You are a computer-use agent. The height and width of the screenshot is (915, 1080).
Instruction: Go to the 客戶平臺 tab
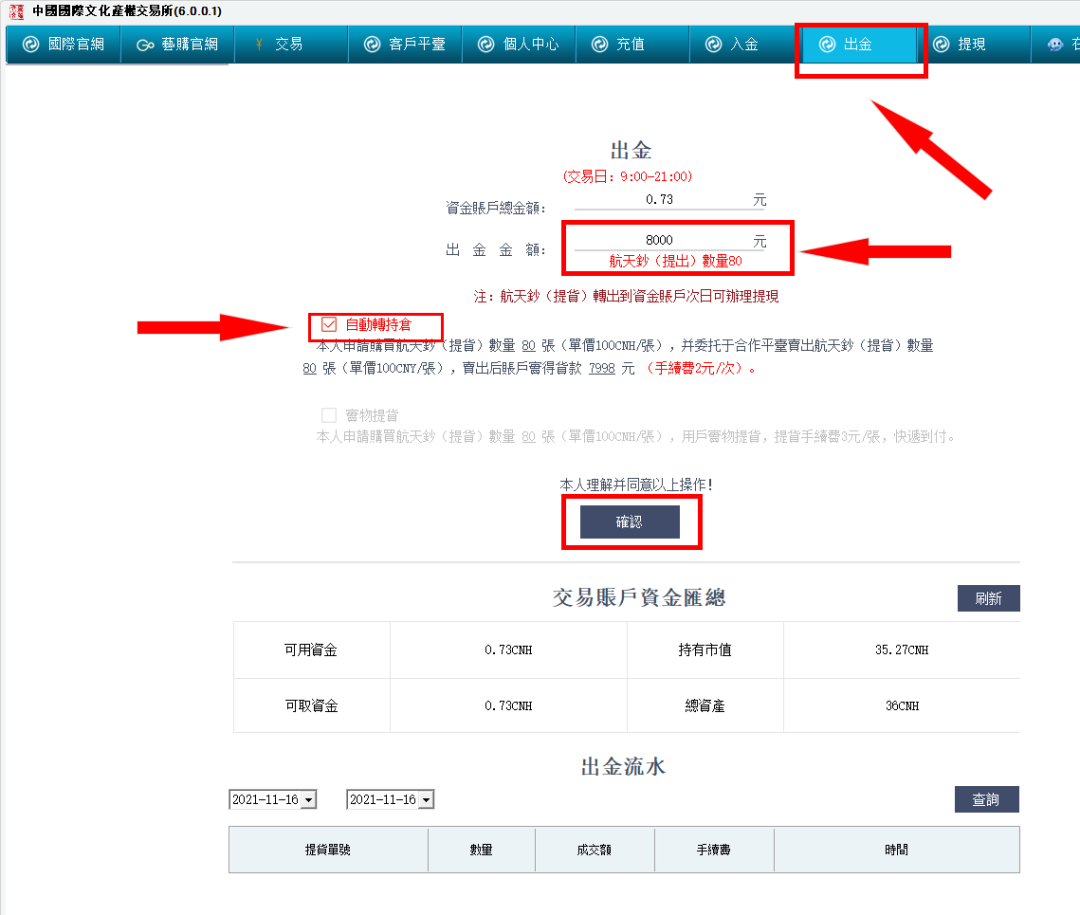tap(405, 44)
